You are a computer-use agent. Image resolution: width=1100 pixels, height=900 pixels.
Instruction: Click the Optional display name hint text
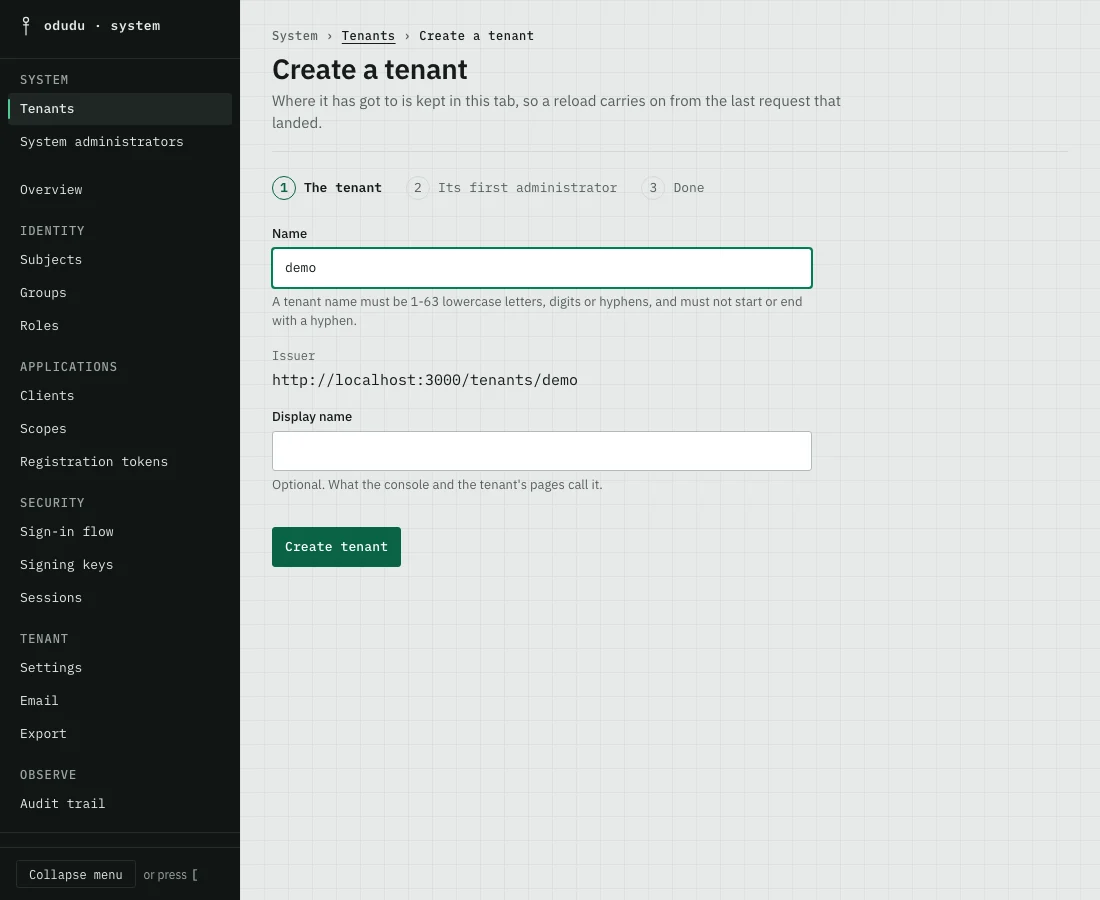[x=437, y=485]
